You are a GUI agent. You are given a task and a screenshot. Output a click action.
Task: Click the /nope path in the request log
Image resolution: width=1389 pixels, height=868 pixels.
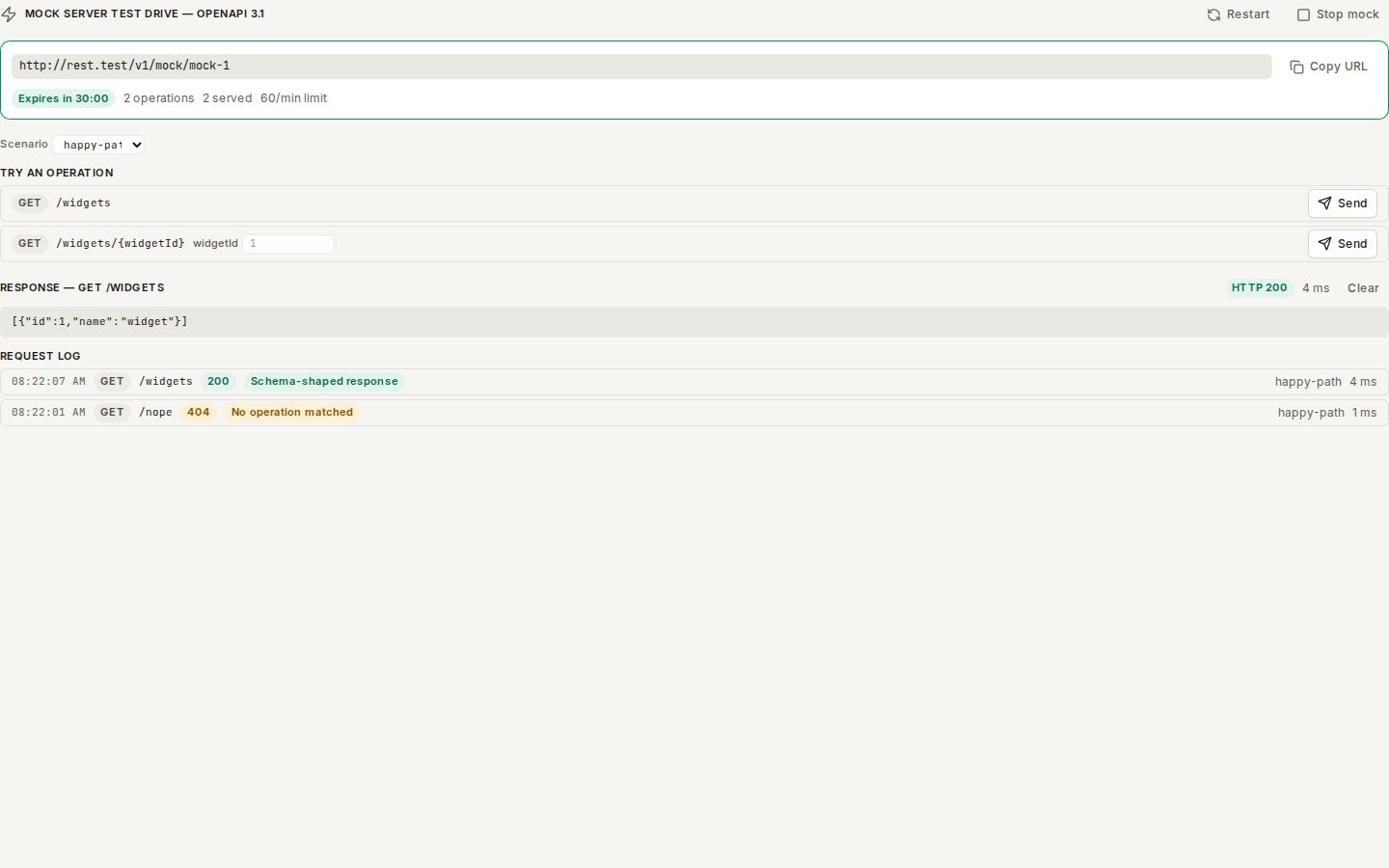156,413
